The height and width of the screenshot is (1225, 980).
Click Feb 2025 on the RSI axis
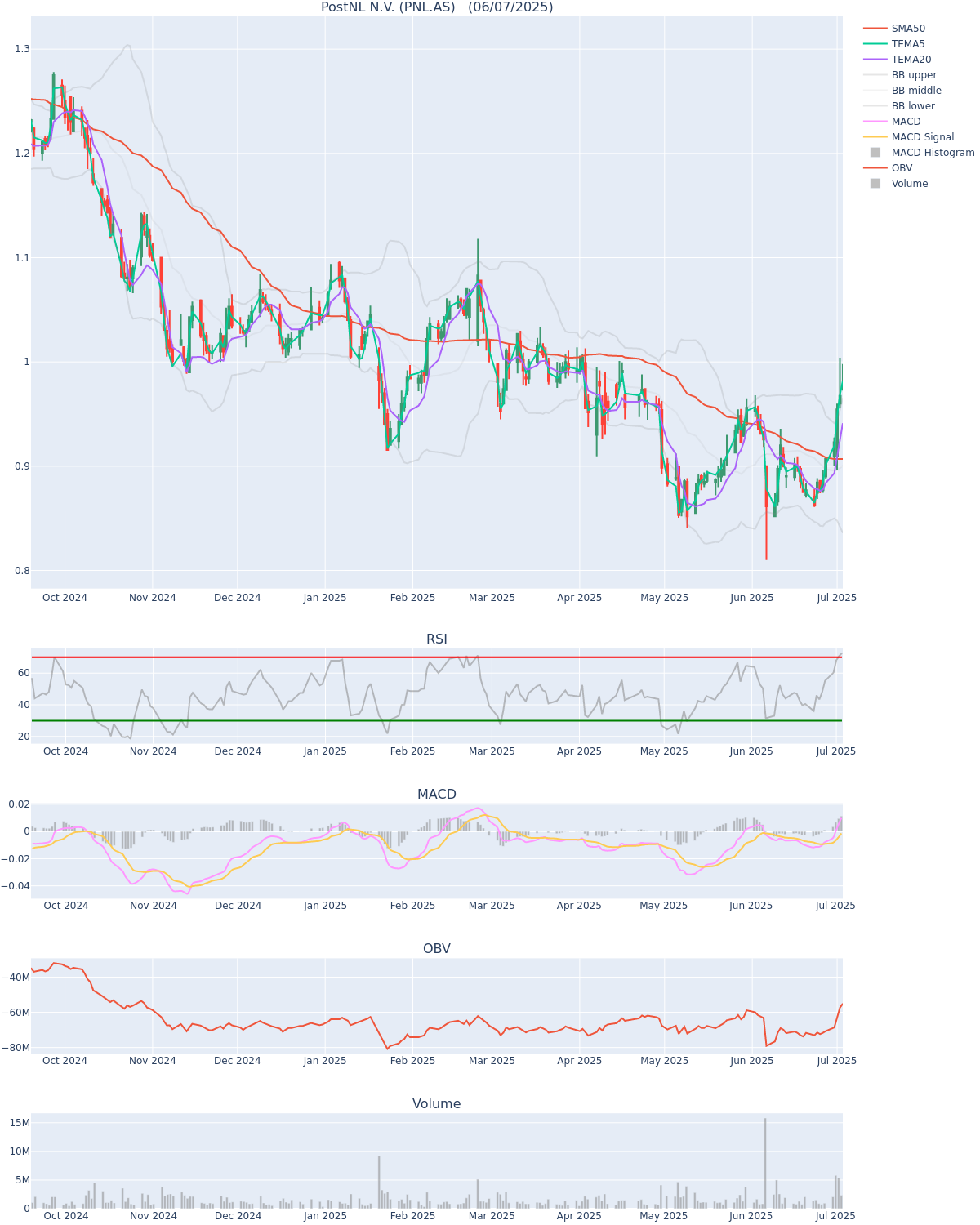(x=412, y=751)
